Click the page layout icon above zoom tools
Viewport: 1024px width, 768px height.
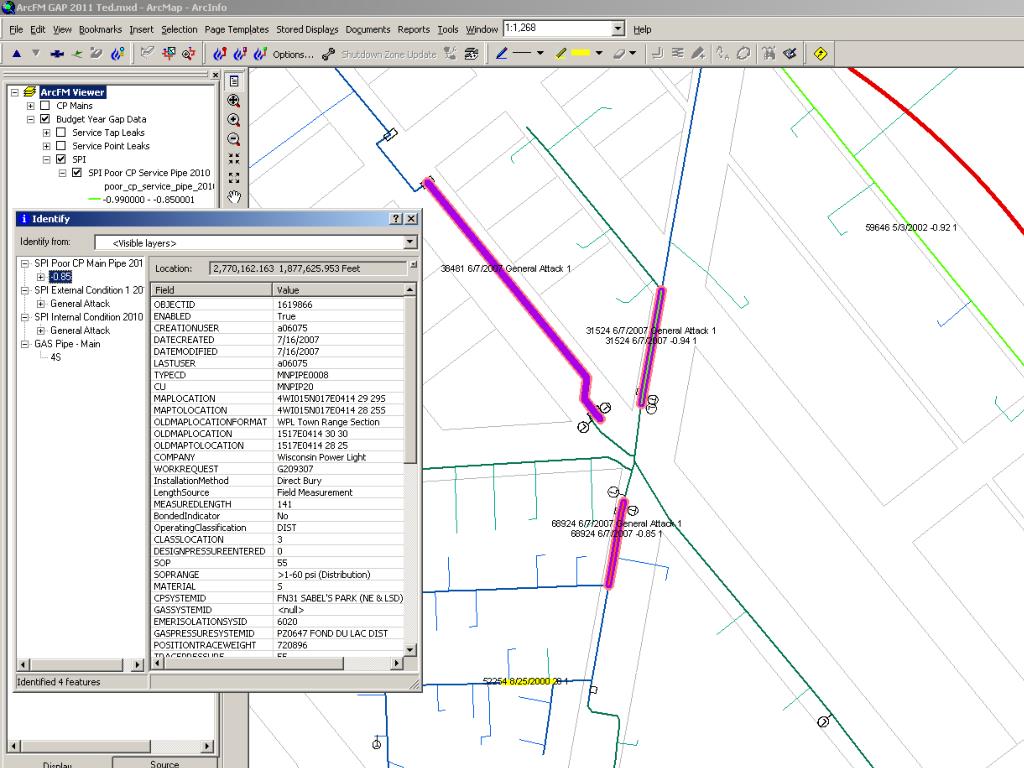234,81
